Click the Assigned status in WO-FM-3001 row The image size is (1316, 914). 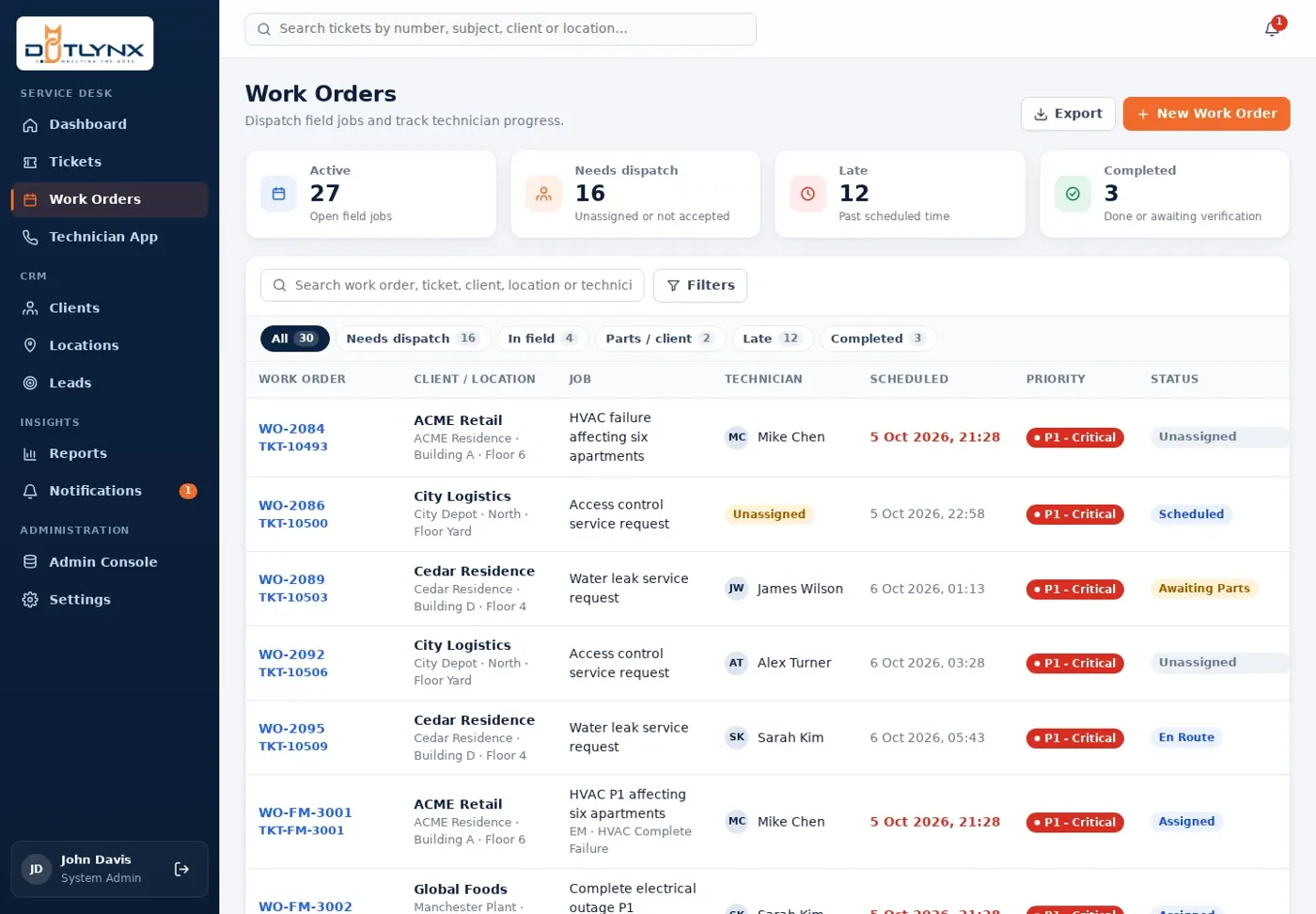1186,821
